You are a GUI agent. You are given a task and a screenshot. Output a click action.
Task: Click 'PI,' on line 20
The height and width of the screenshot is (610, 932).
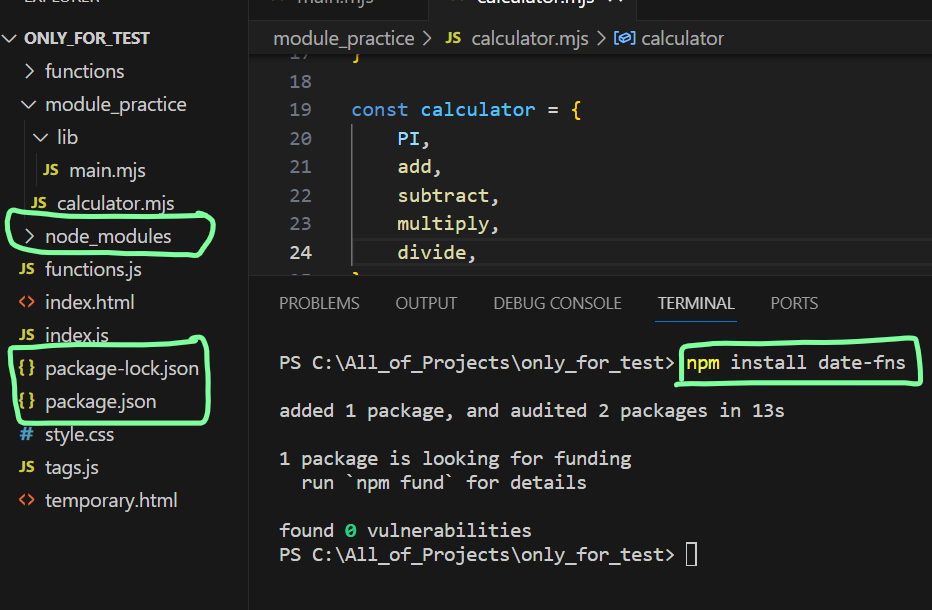tap(413, 139)
